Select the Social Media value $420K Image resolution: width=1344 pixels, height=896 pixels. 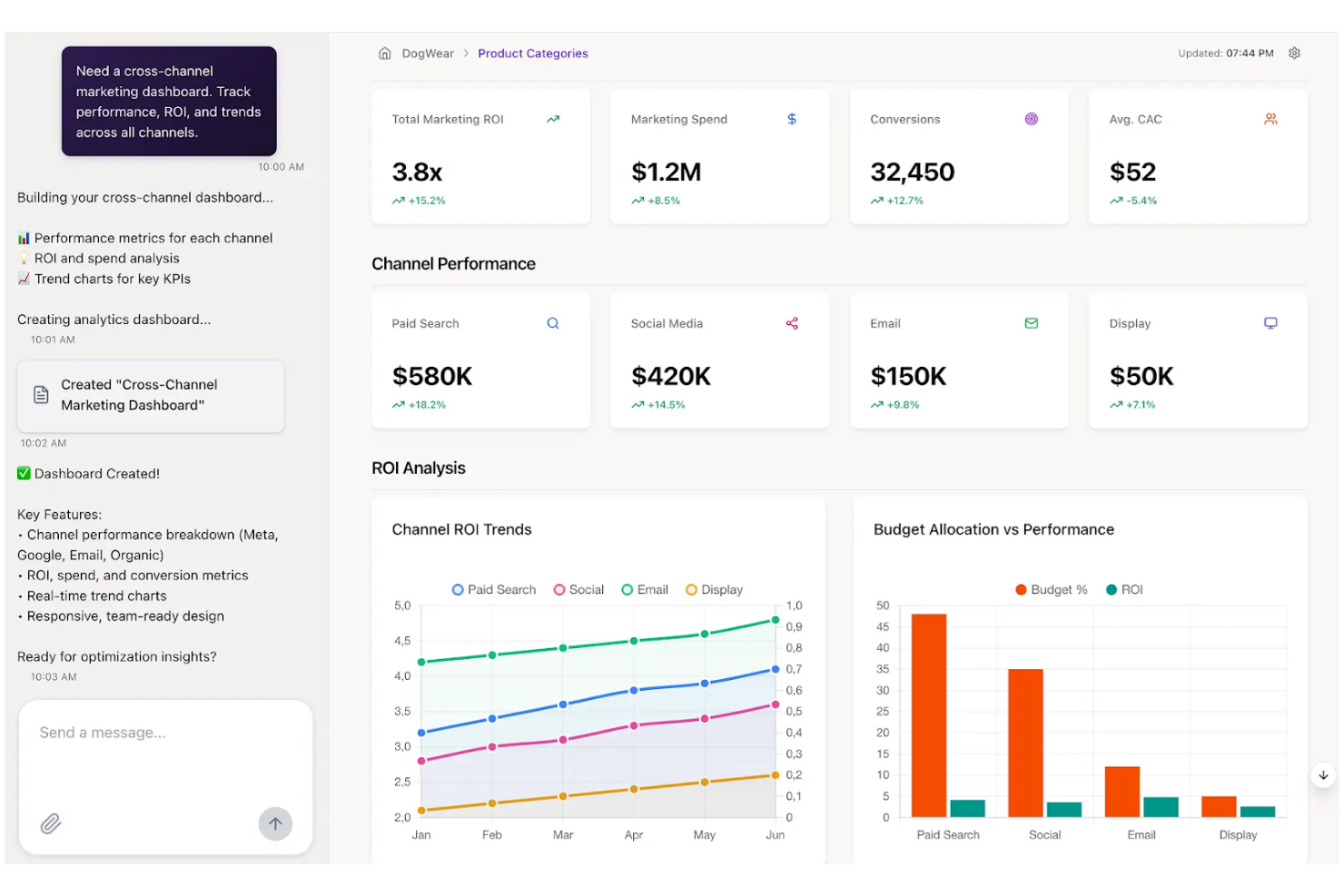(x=670, y=376)
